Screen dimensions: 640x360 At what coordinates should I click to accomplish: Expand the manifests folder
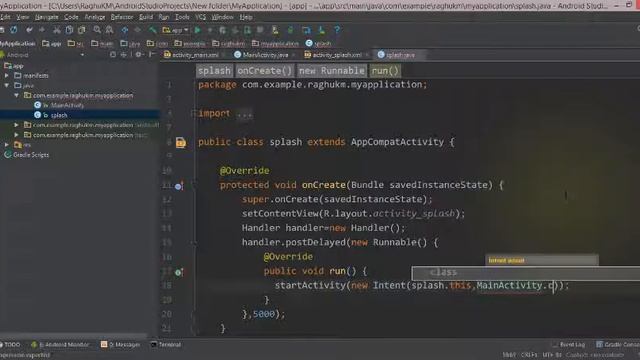7,76
